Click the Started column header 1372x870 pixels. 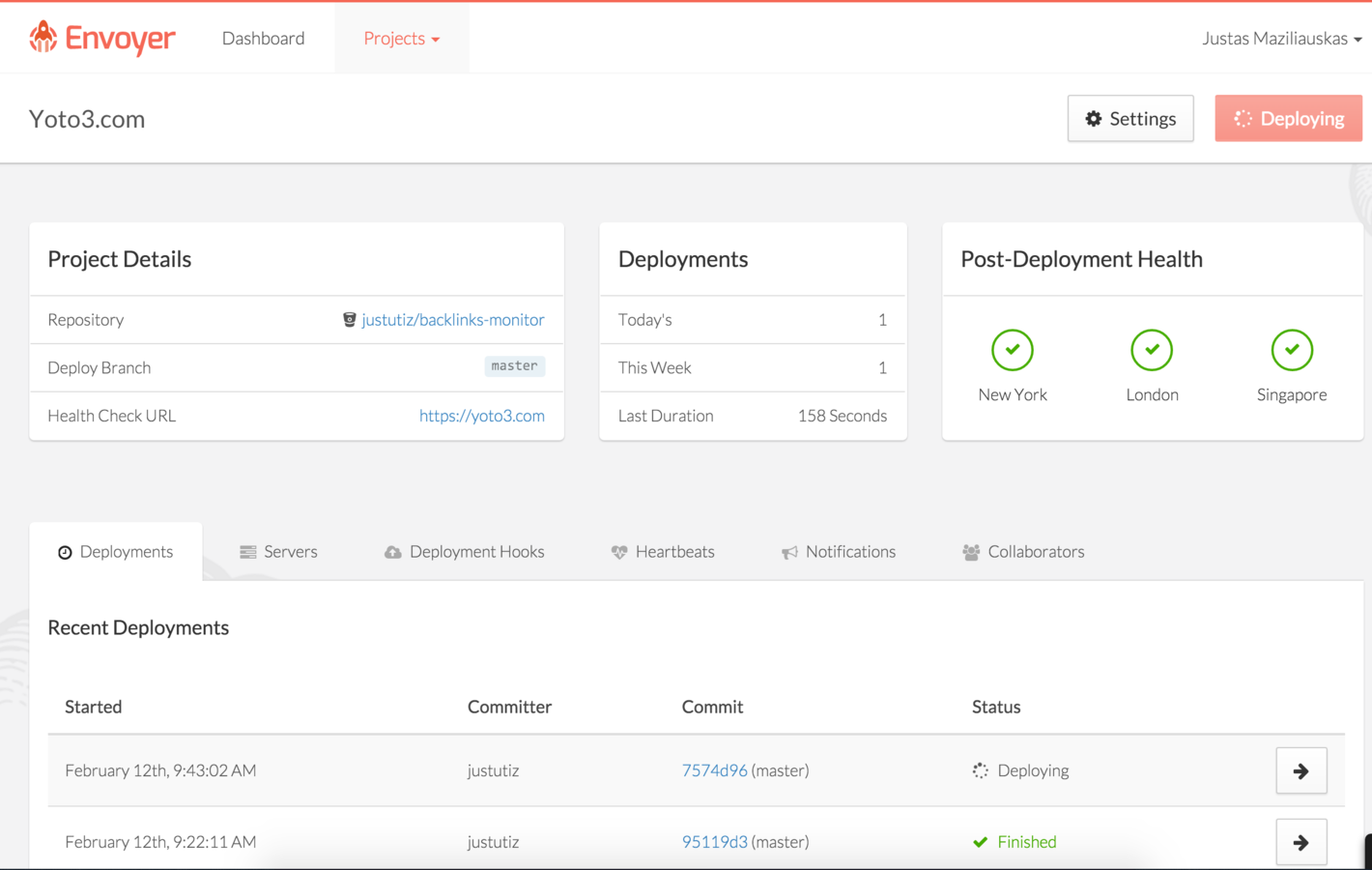pos(94,707)
